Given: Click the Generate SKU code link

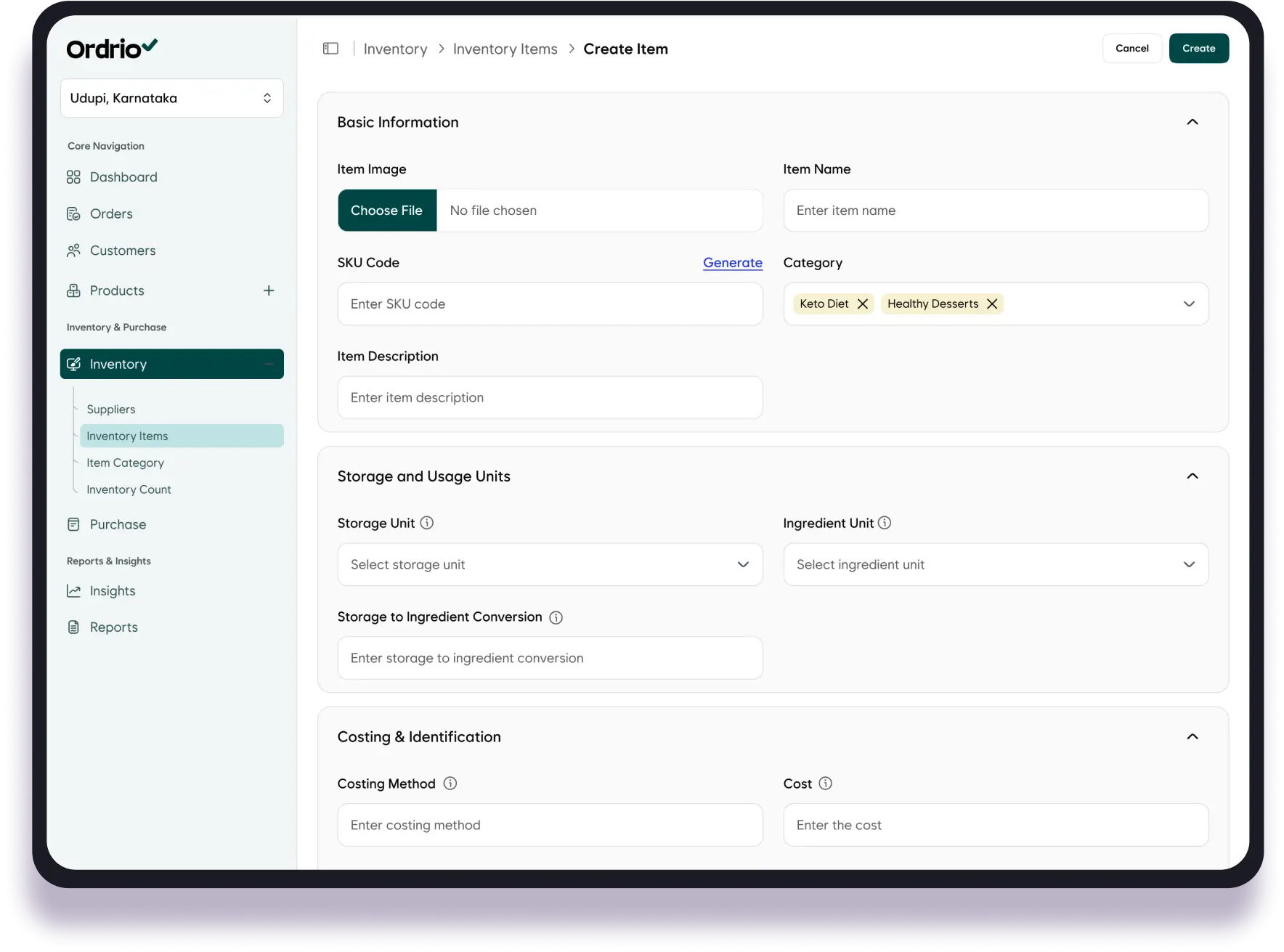Looking at the screenshot, I should click(732, 263).
